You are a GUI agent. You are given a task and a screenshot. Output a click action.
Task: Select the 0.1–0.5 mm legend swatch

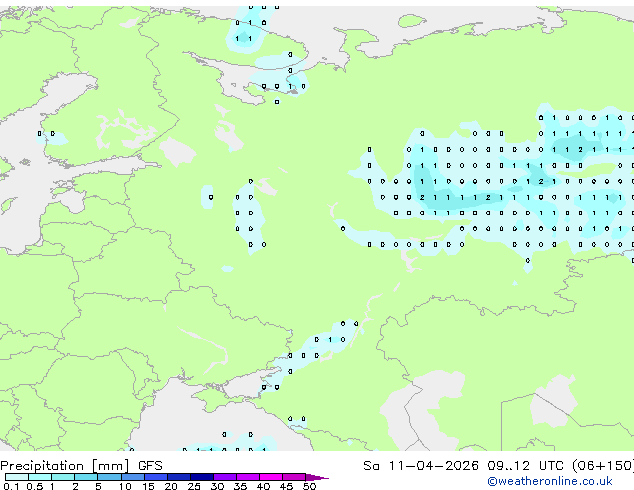click(x=17, y=477)
